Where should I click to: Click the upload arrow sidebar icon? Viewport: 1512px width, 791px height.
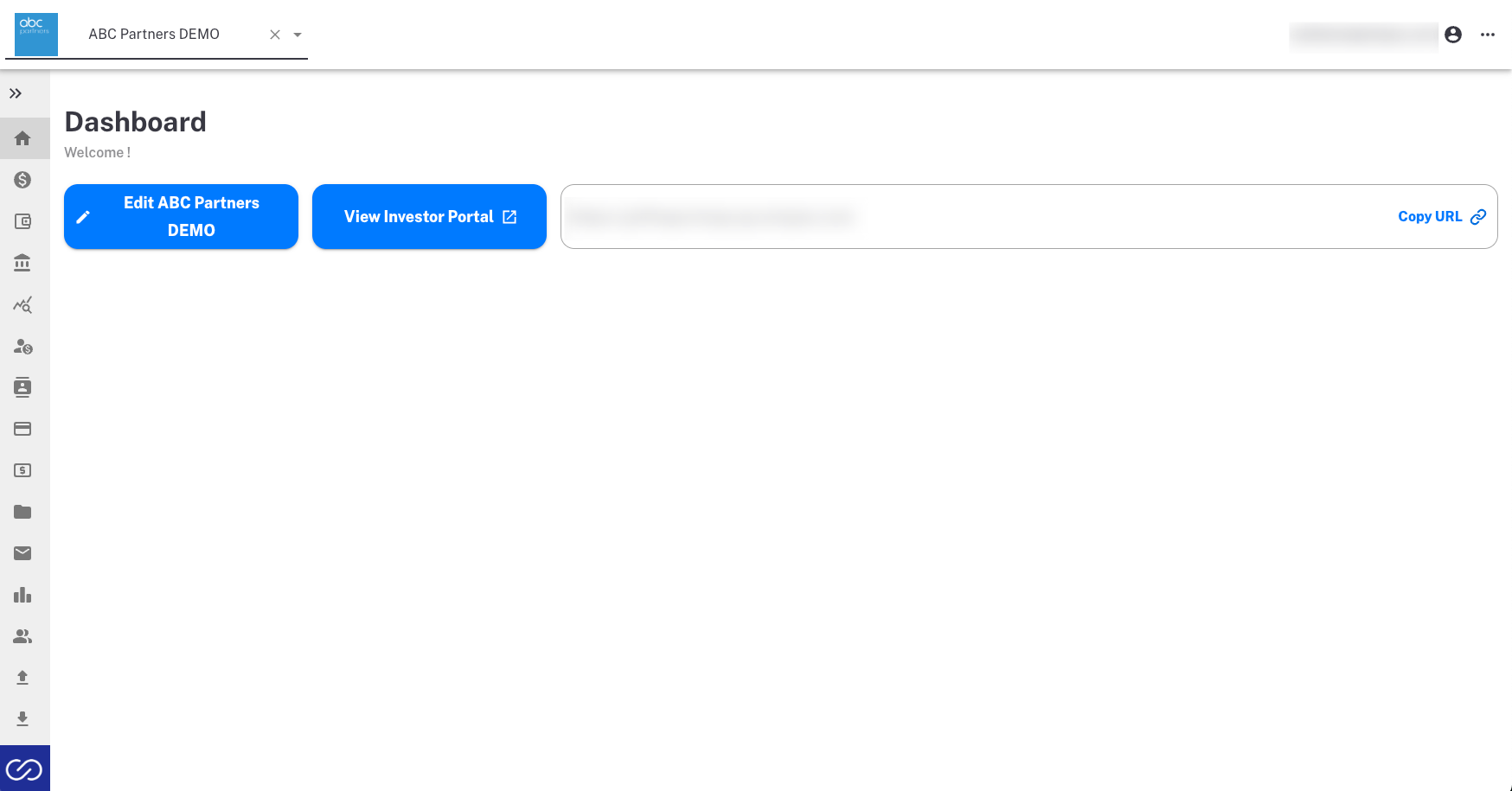click(22, 678)
